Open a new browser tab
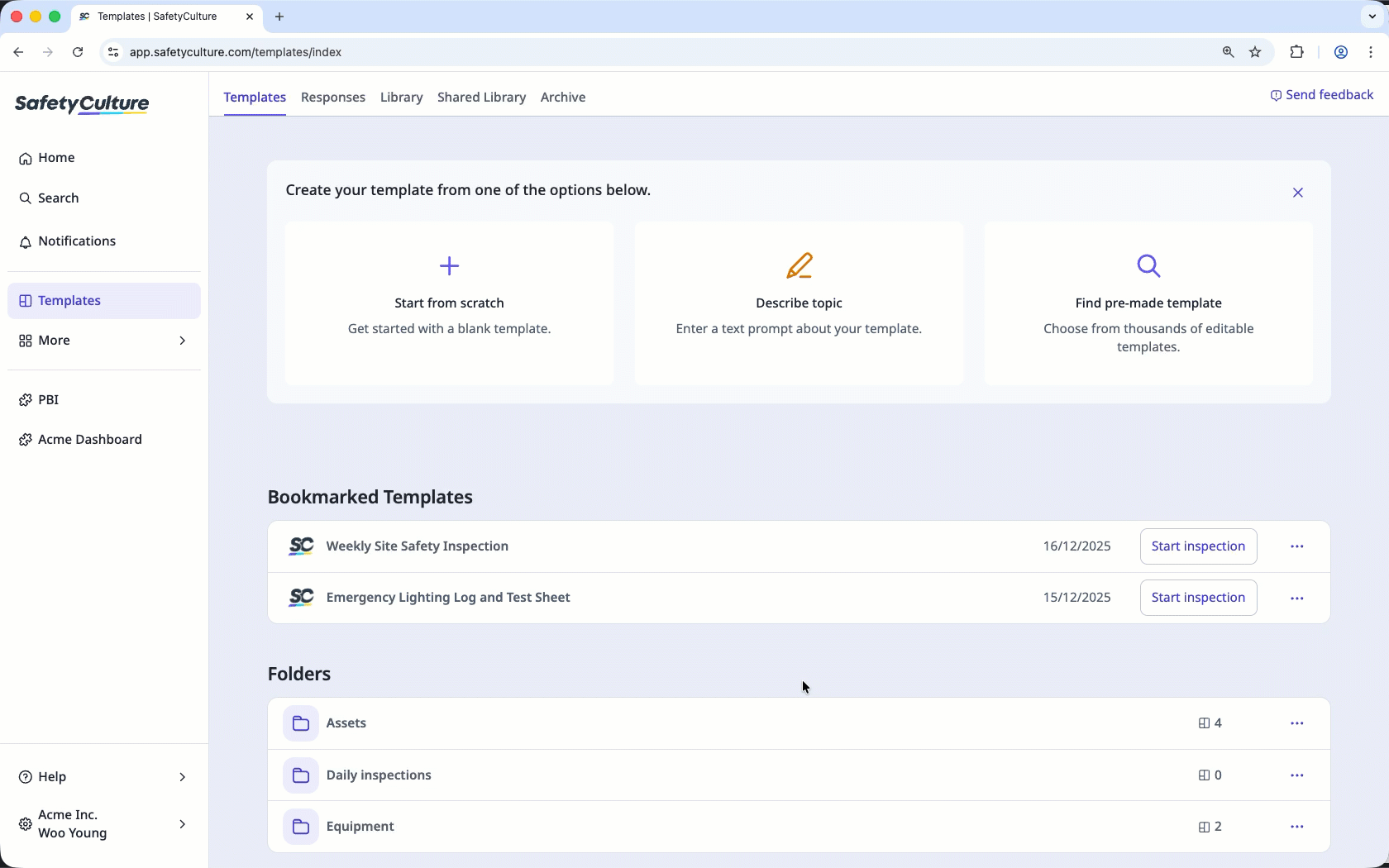Screen dimensions: 1389x868 click(x=279, y=17)
